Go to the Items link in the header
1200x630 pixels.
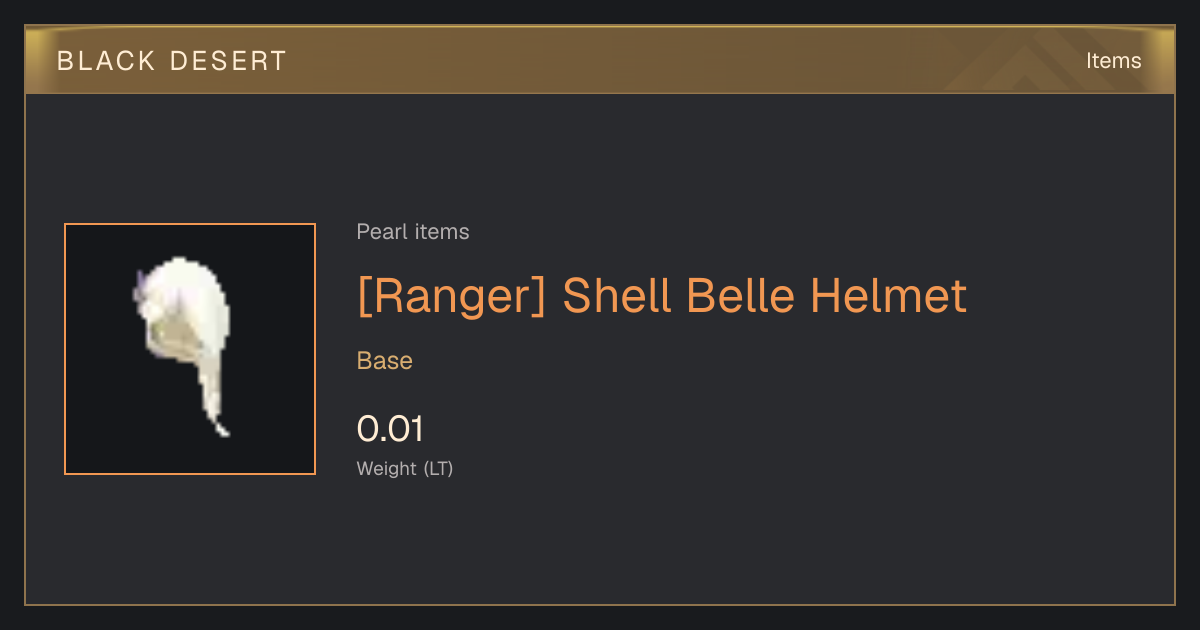[x=1113, y=61]
